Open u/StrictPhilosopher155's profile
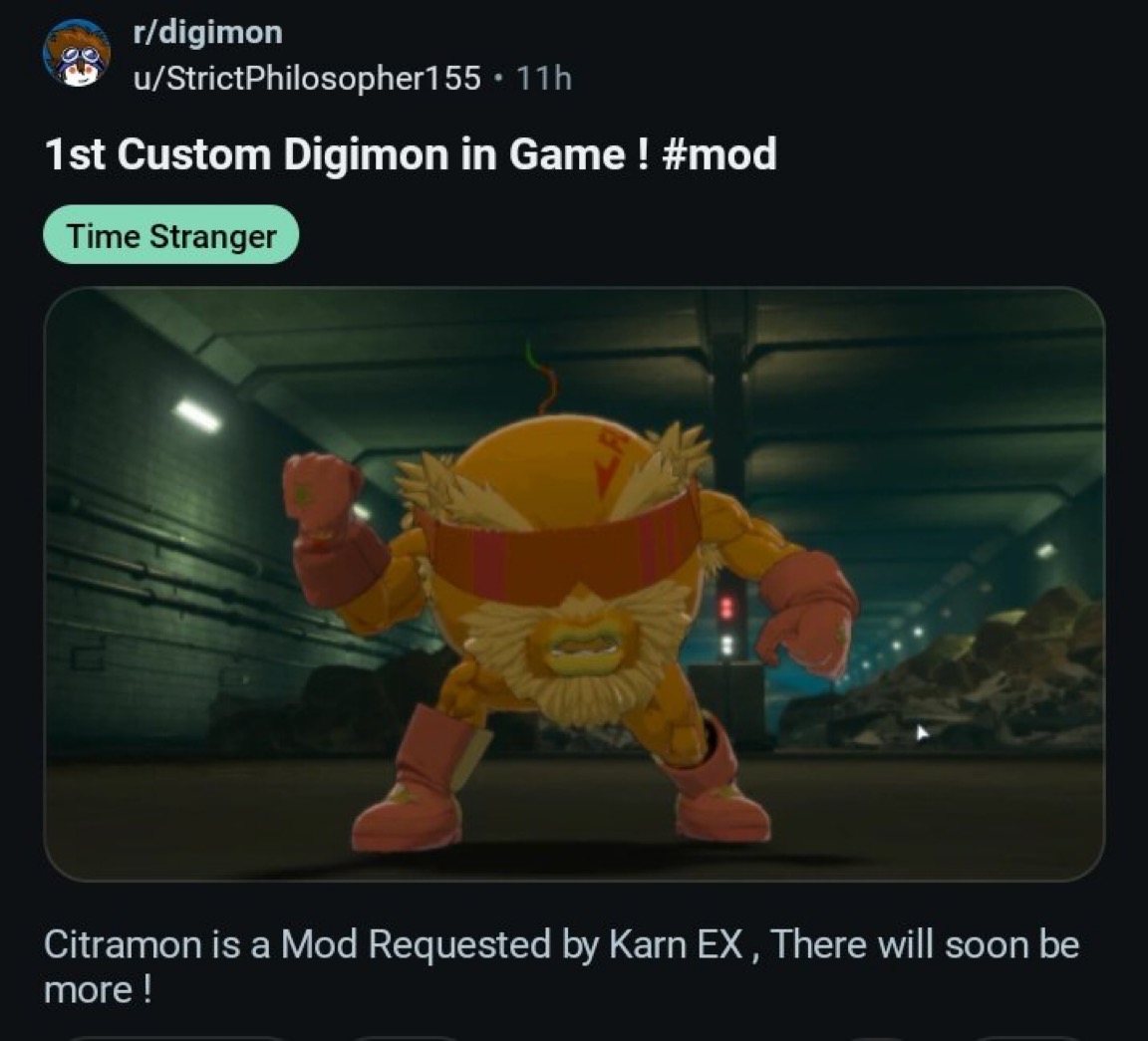The width and height of the screenshot is (1148, 1041). point(307,78)
